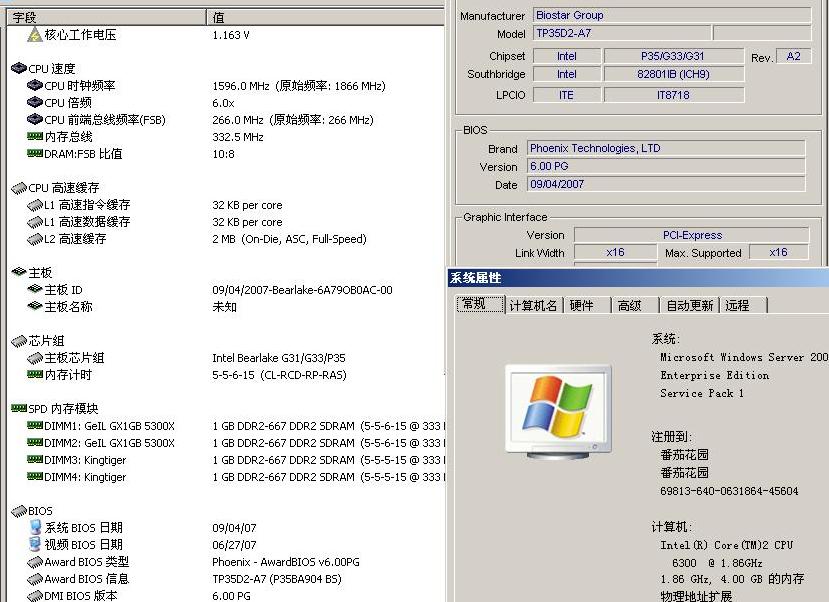Select the CPU 倍频 row icon
This screenshot has width=829, height=602.
(35, 102)
